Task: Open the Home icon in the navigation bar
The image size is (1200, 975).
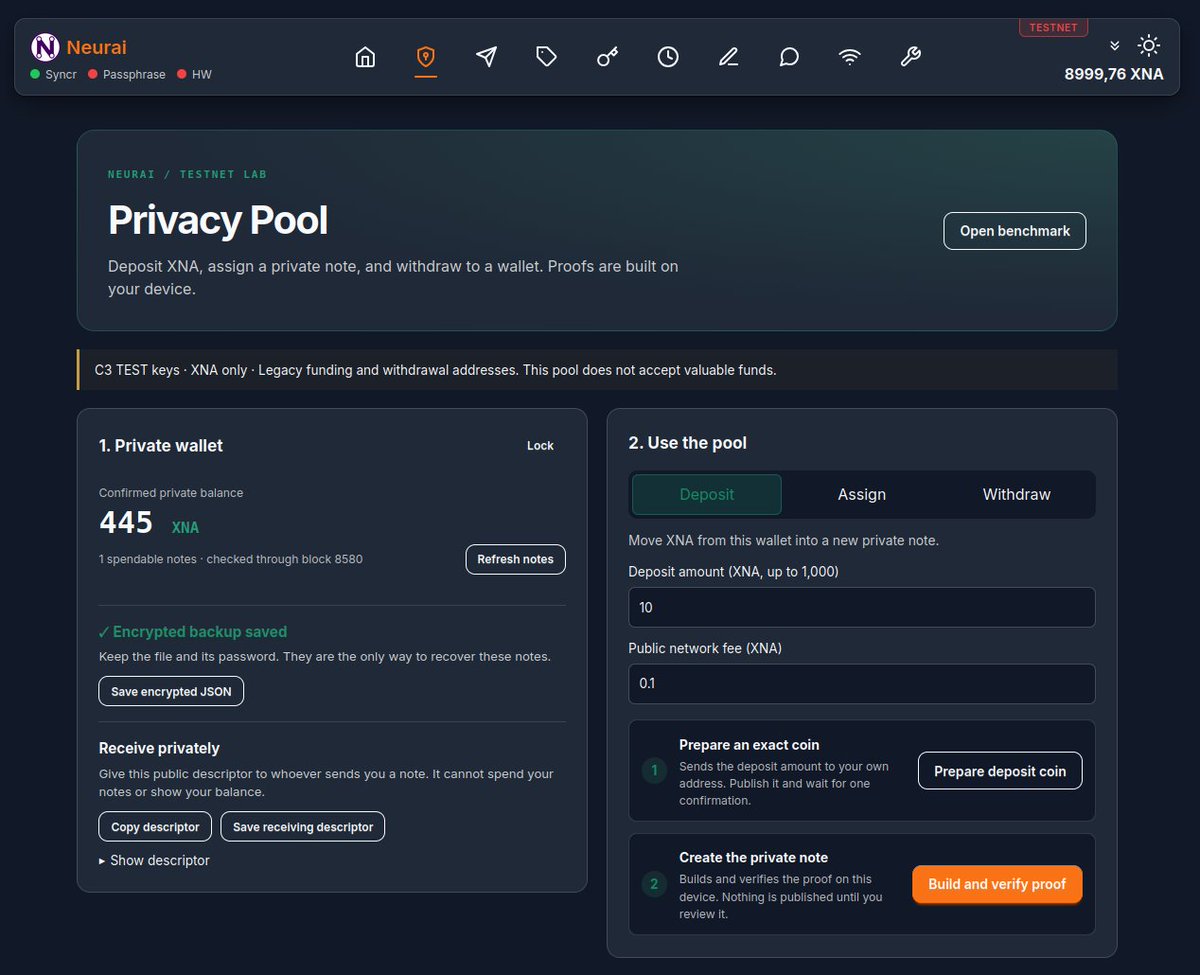Action: tap(366, 57)
